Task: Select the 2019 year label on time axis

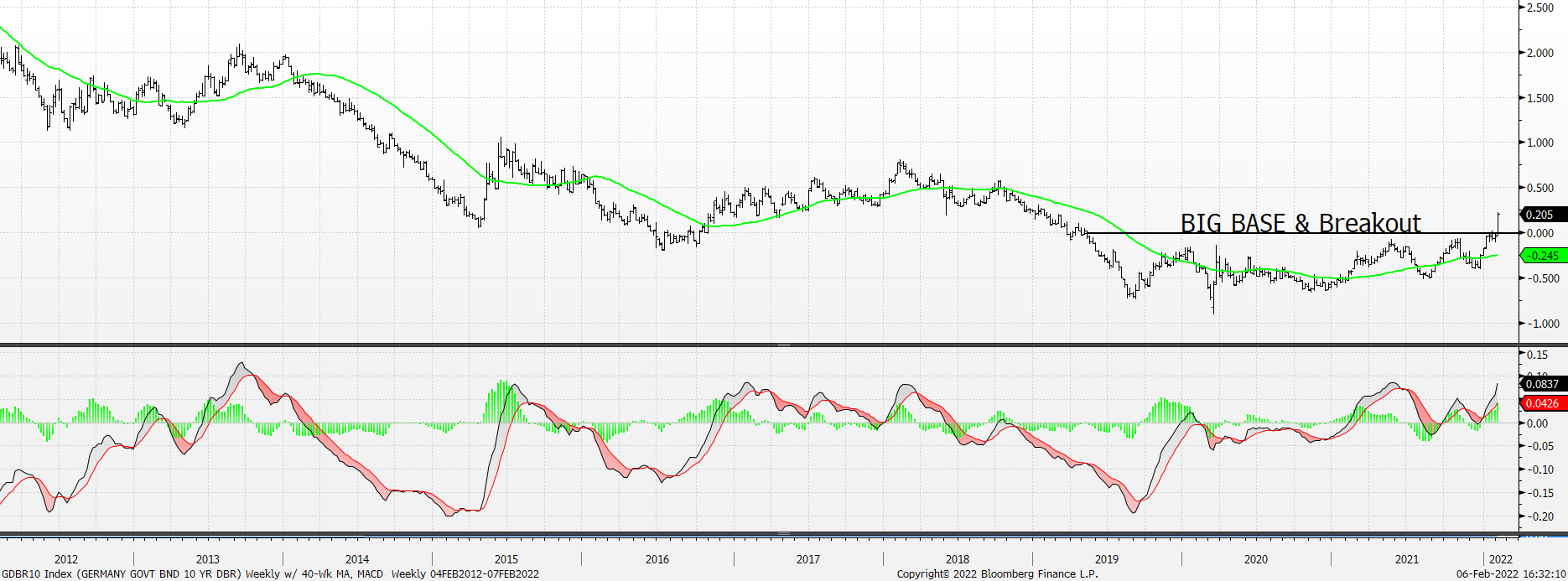Action: 1107,559
